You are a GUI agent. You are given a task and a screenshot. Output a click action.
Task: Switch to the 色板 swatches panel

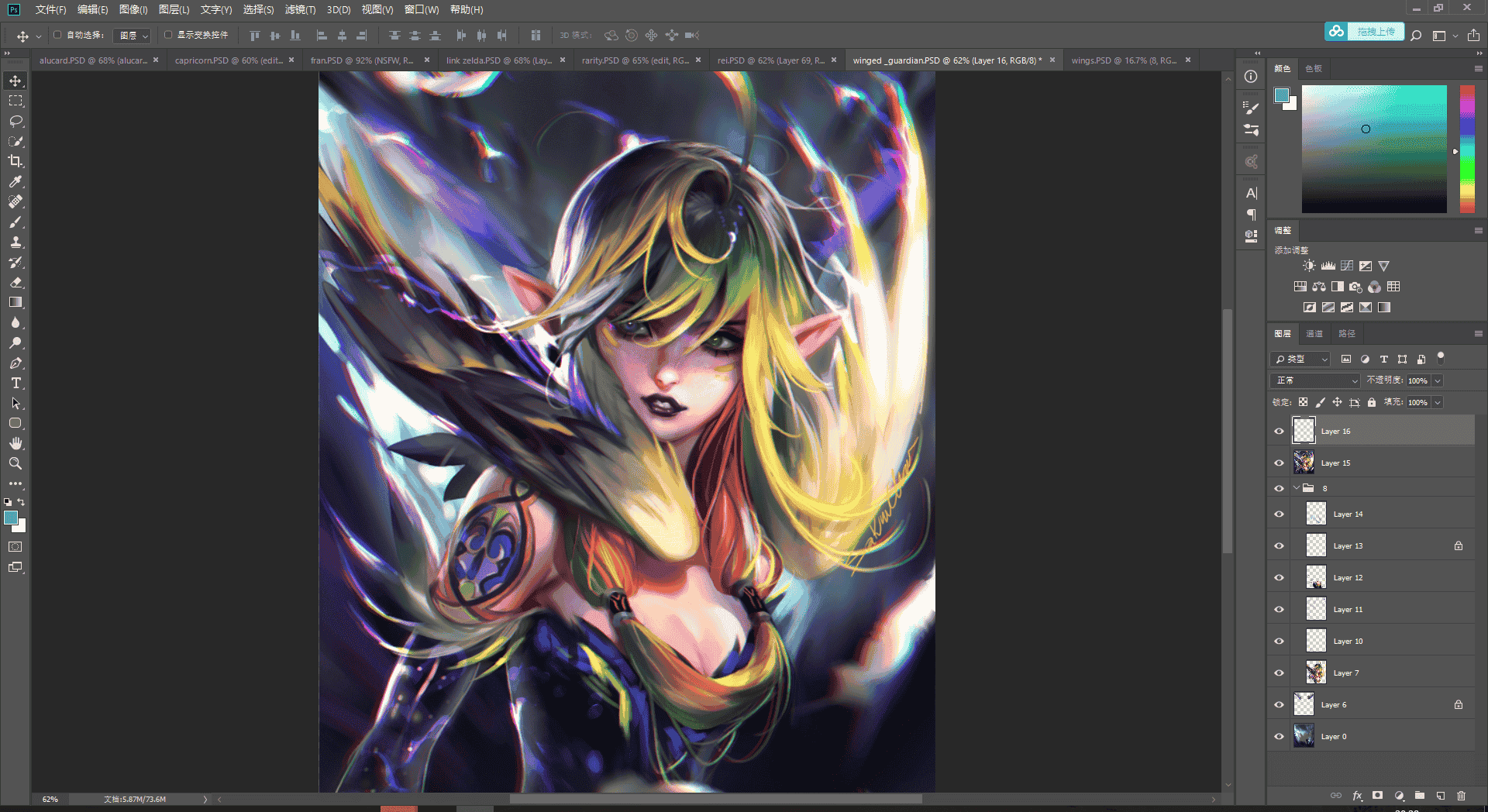point(1314,68)
